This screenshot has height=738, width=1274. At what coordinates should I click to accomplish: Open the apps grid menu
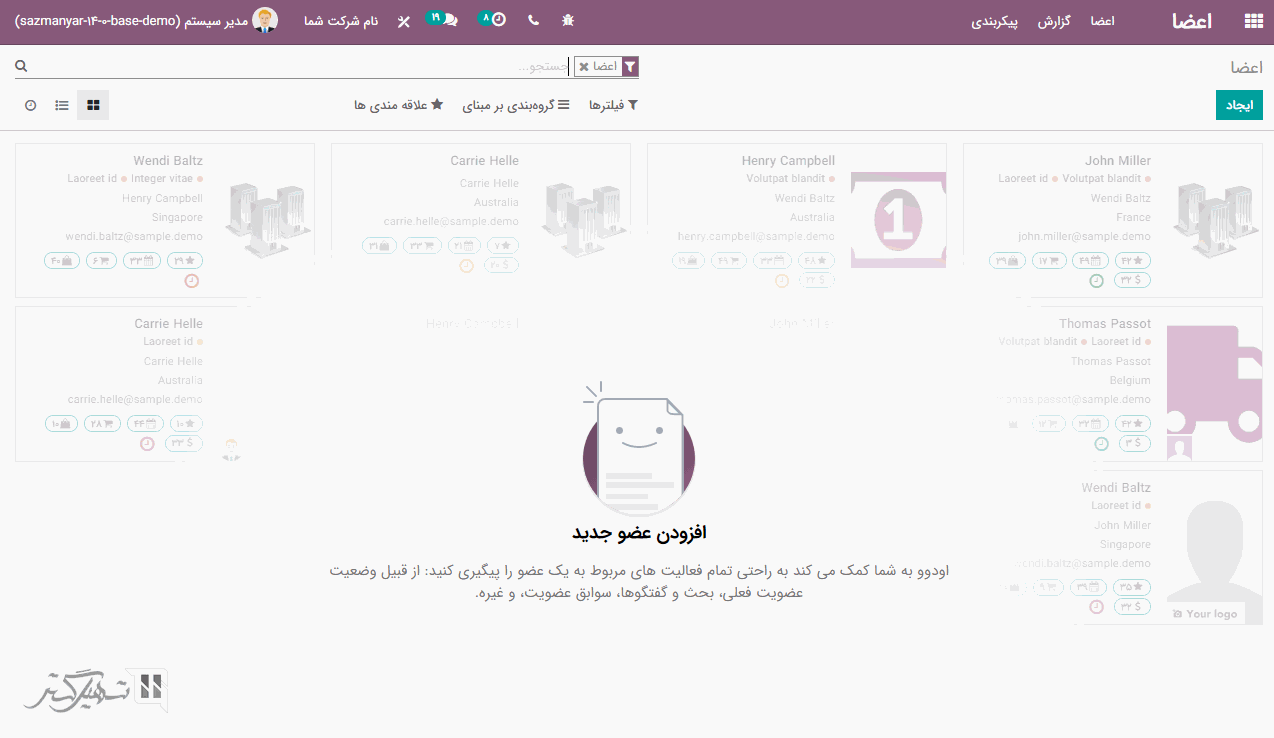pyautogui.click(x=1252, y=21)
